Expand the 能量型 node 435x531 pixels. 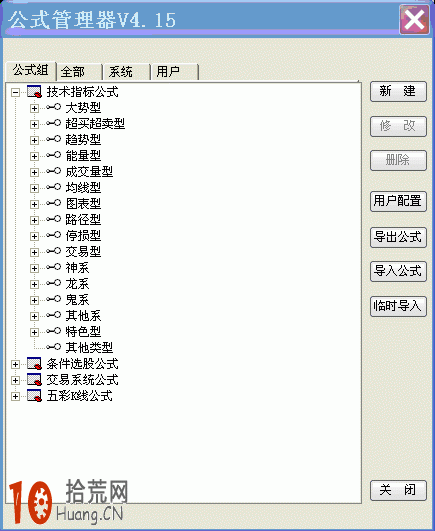pyautogui.click(x=34, y=156)
